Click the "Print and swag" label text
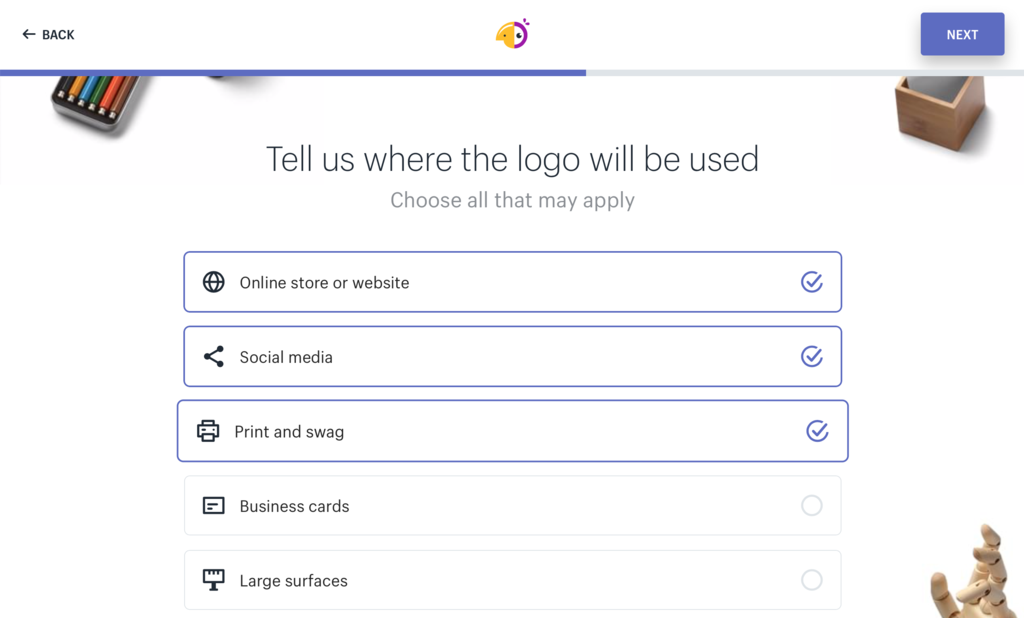Image resolution: width=1024 pixels, height=618 pixels. (289, 432)
